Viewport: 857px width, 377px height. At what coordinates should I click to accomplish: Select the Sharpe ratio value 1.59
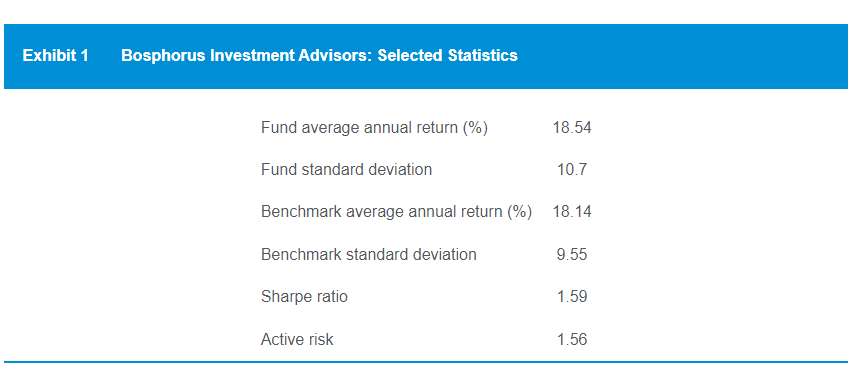572,297
